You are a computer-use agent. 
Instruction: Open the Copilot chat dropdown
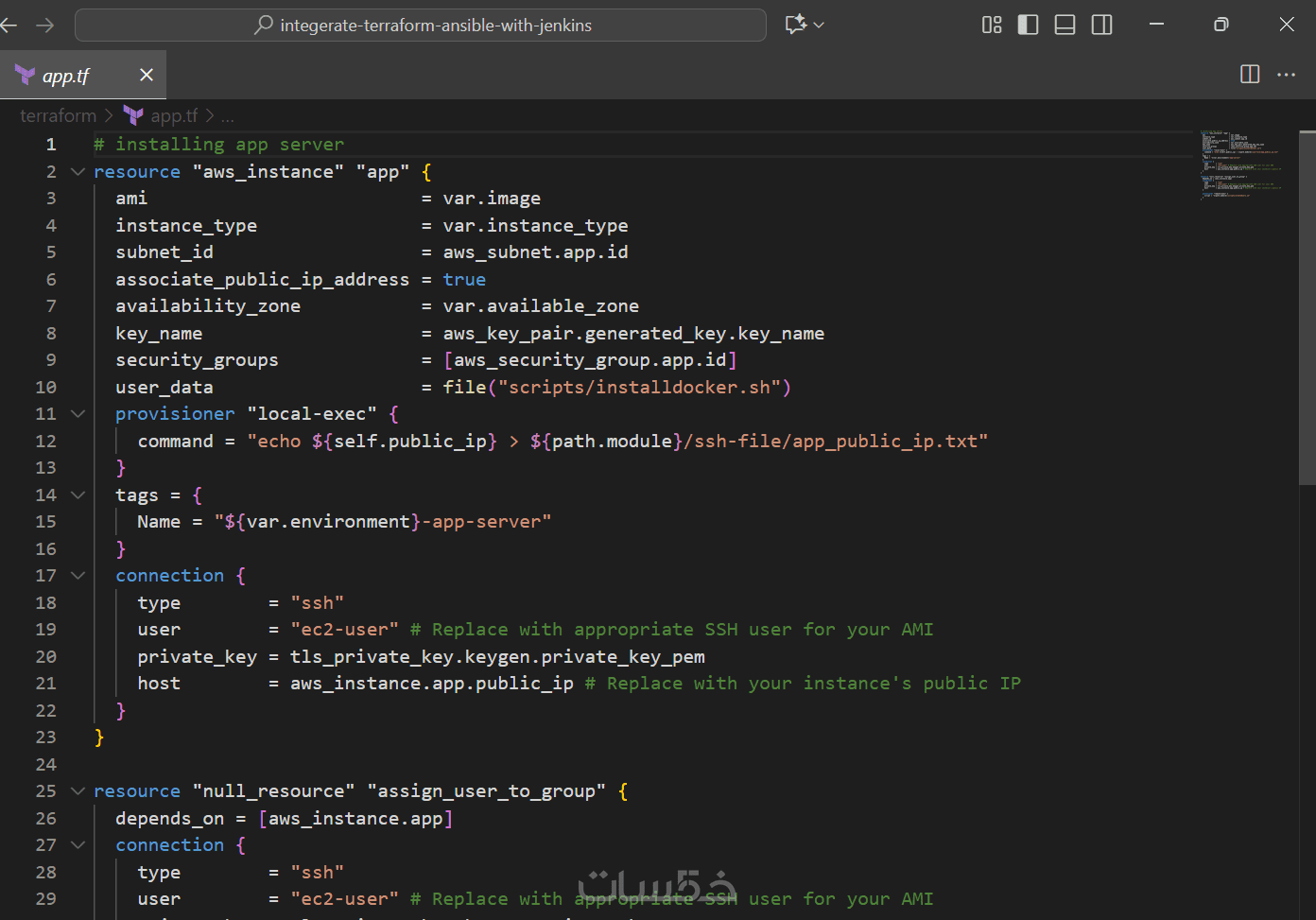tap(818, 25)
